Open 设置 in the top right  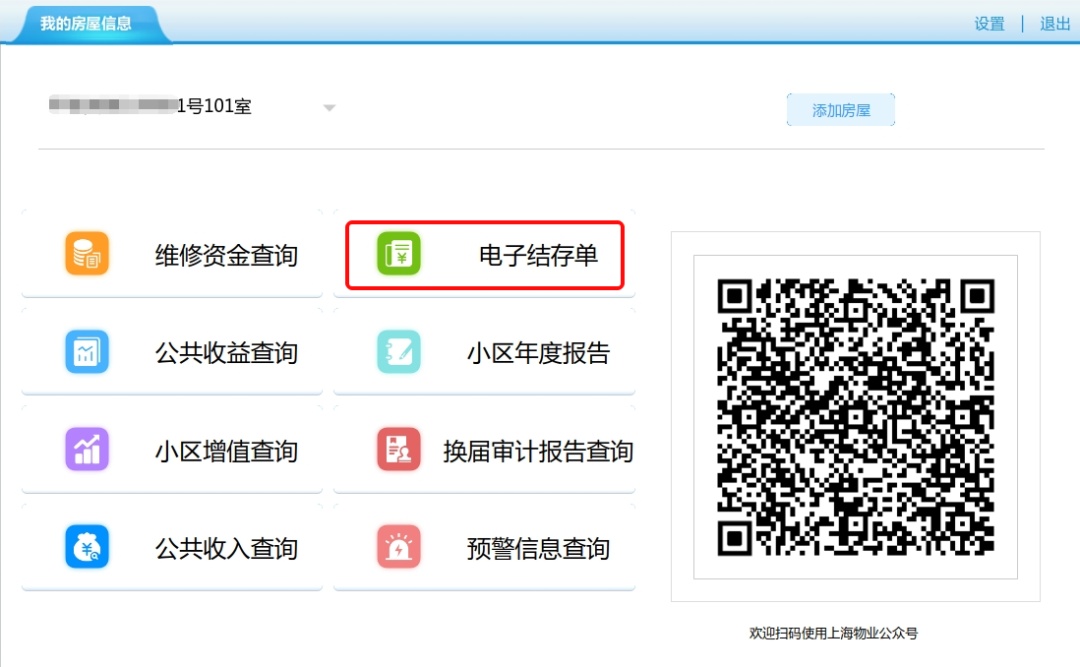tap(989, 24)
